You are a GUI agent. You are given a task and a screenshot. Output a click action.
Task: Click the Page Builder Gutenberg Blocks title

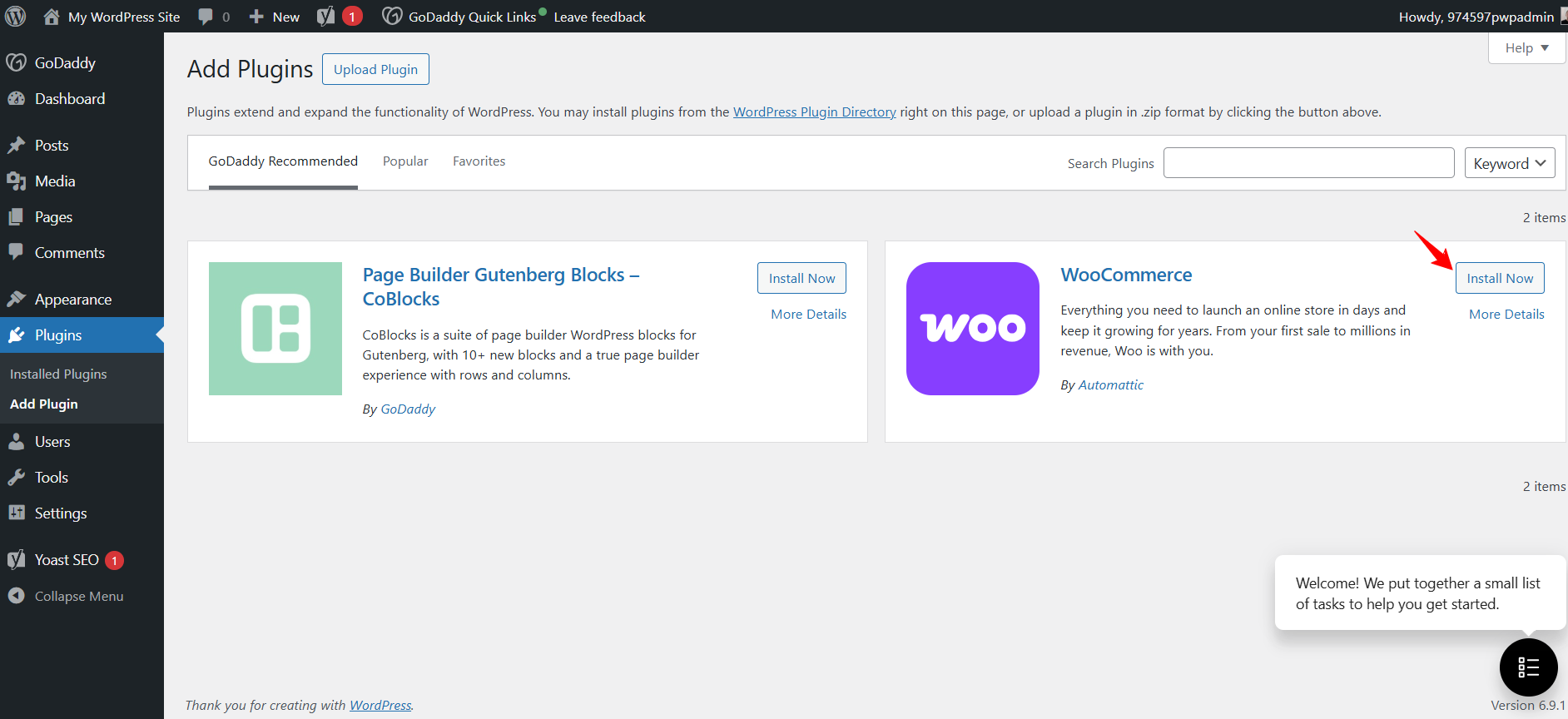click(501, 286)
